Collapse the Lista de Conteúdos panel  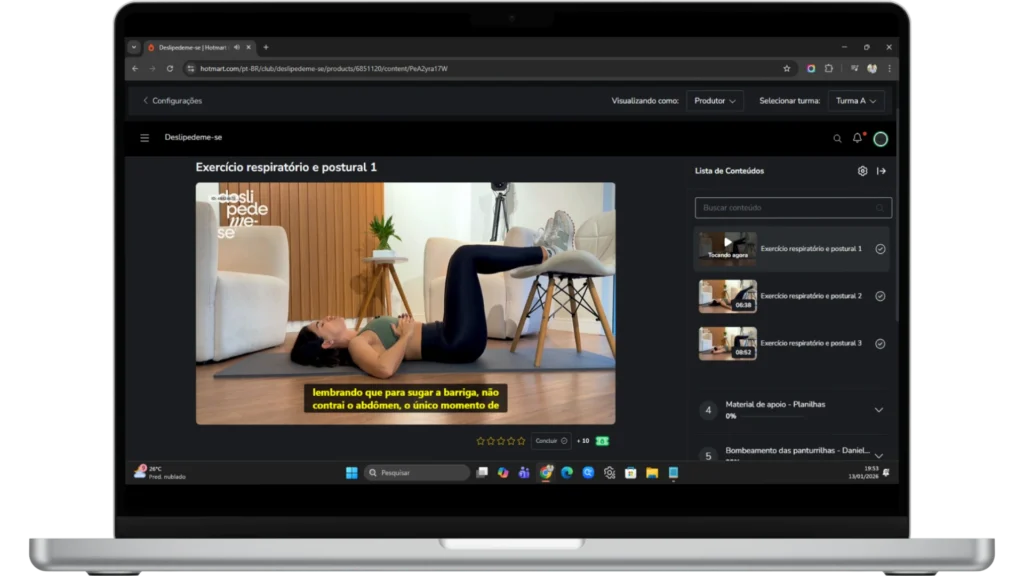coord(881,171)
